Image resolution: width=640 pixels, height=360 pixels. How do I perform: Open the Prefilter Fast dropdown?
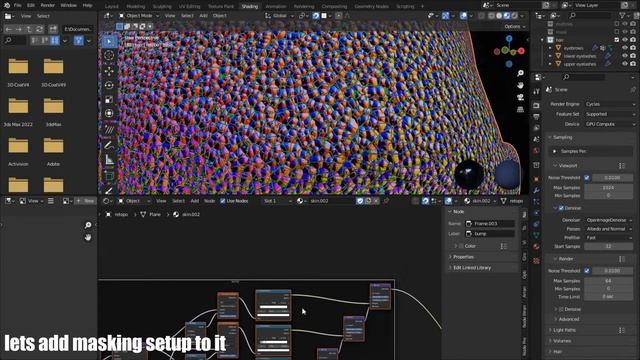click(x=609, y=238)
